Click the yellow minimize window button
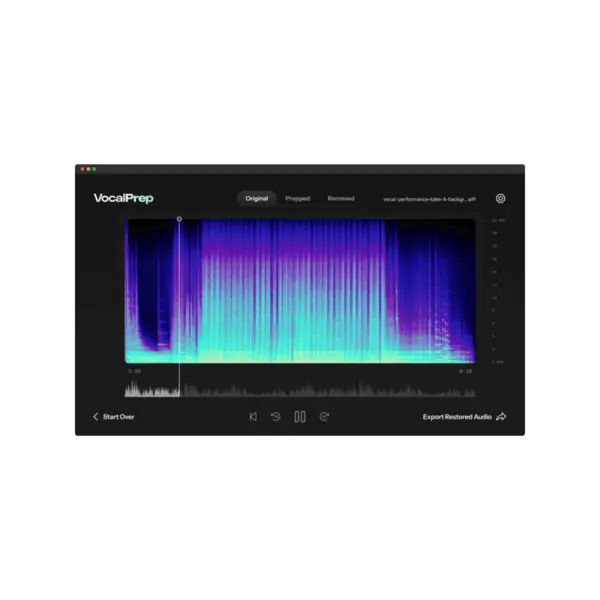Image resolution: width=600 pixels, height=600 pixels. click(x=88, y=169)
